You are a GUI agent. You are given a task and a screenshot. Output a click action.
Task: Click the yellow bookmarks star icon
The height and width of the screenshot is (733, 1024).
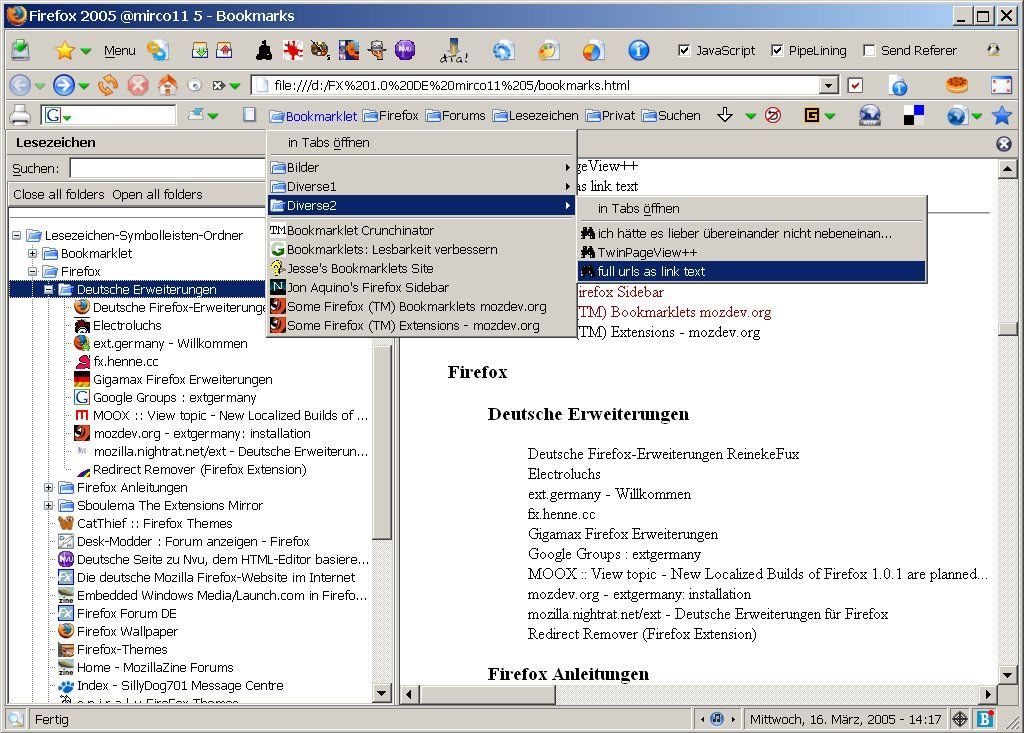click(x=65, y=50)
